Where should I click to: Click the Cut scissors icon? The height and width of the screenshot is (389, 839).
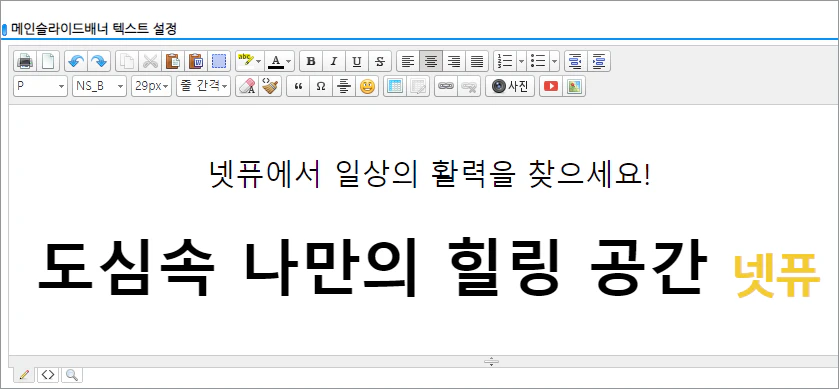pos(150,62)
